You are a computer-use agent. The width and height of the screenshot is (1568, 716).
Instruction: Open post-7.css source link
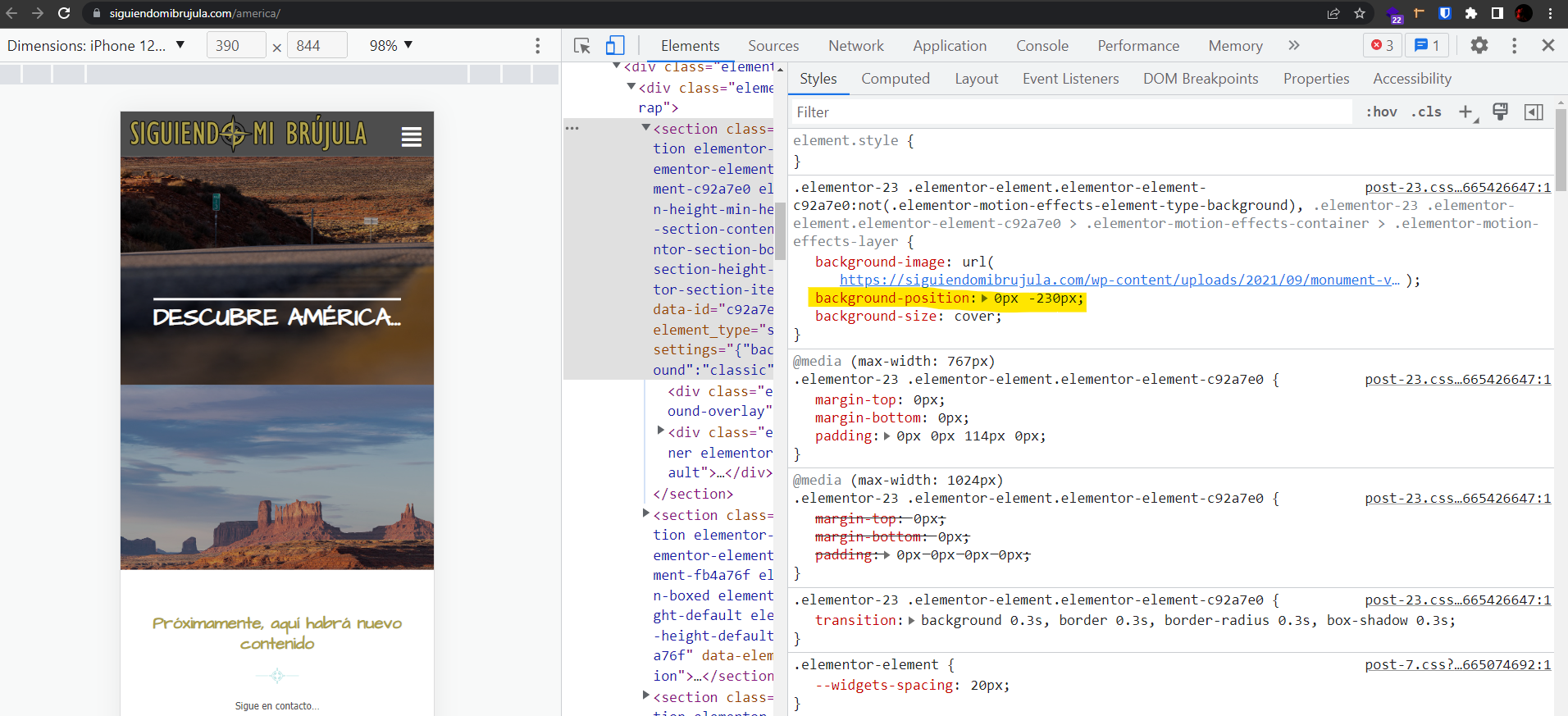tap(1458, 664)
